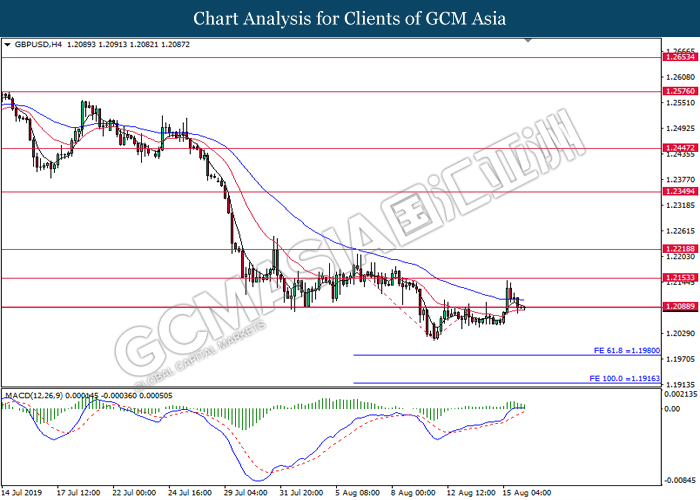Click the 22 Jul 00:00 time label
The height and width of the screenshot is (500, 700).
click(x=134, y=493)
